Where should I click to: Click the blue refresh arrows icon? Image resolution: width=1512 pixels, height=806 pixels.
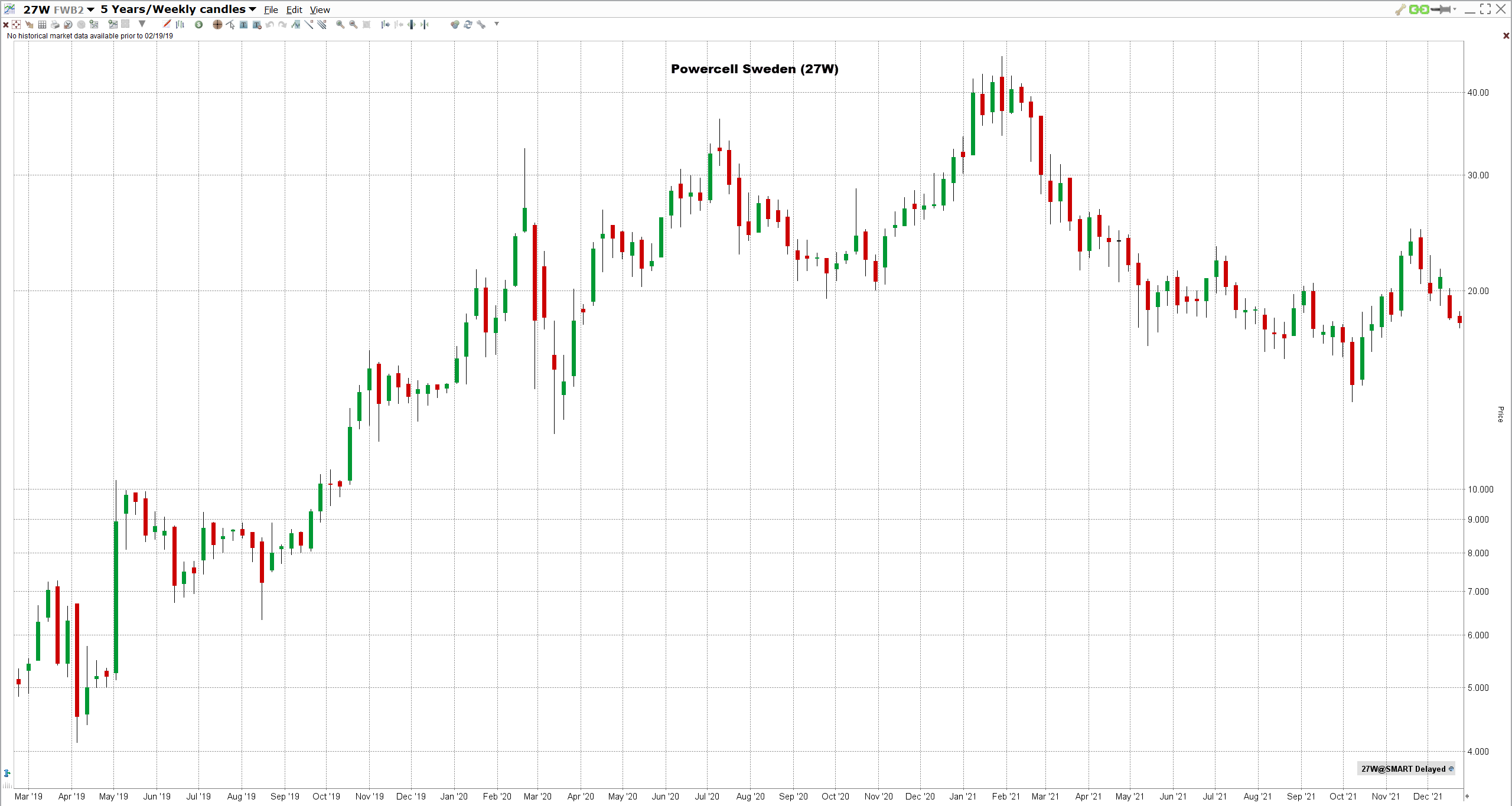point(468,24)
